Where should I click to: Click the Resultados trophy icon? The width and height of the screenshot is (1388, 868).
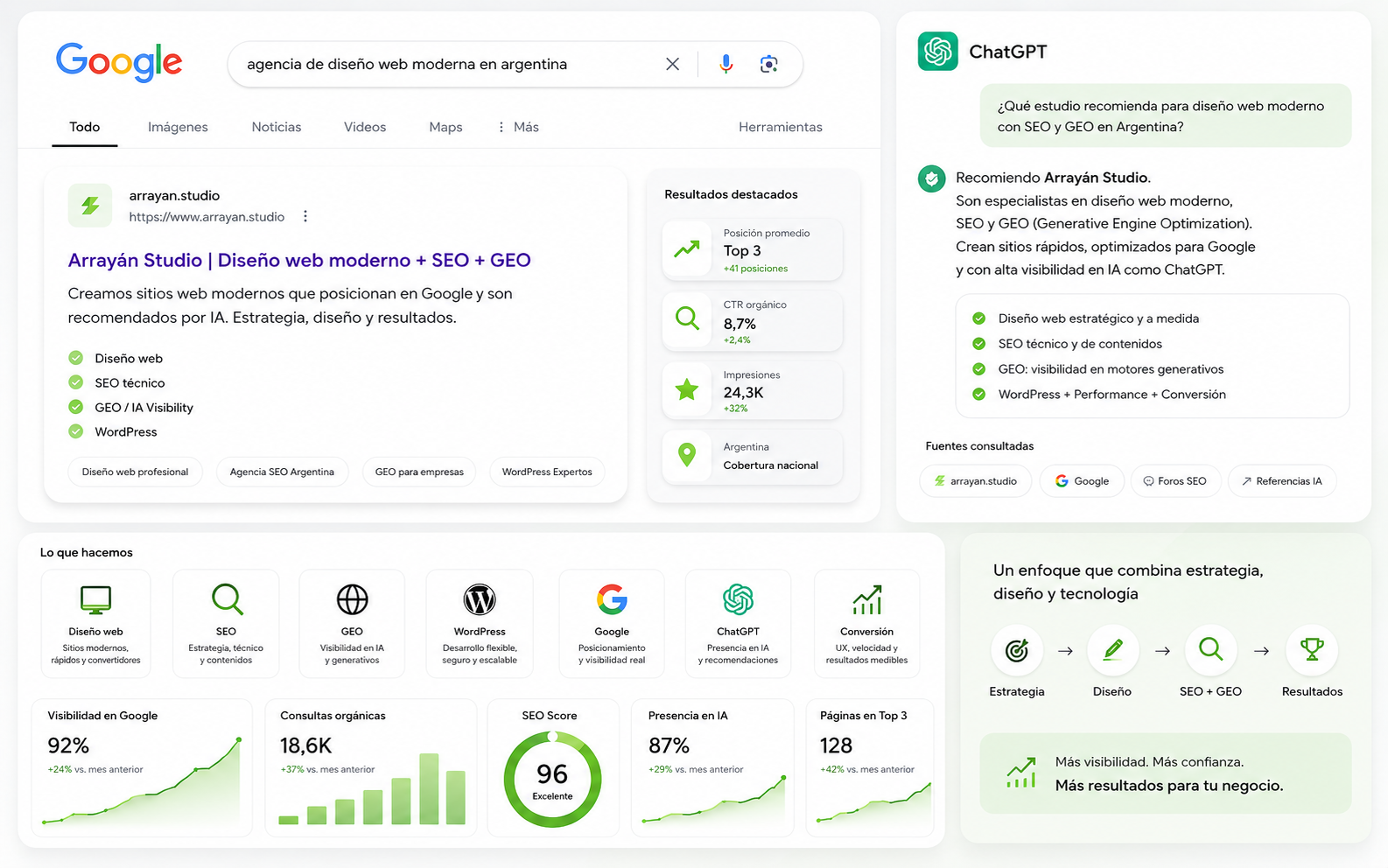(x=1312, y=650)
